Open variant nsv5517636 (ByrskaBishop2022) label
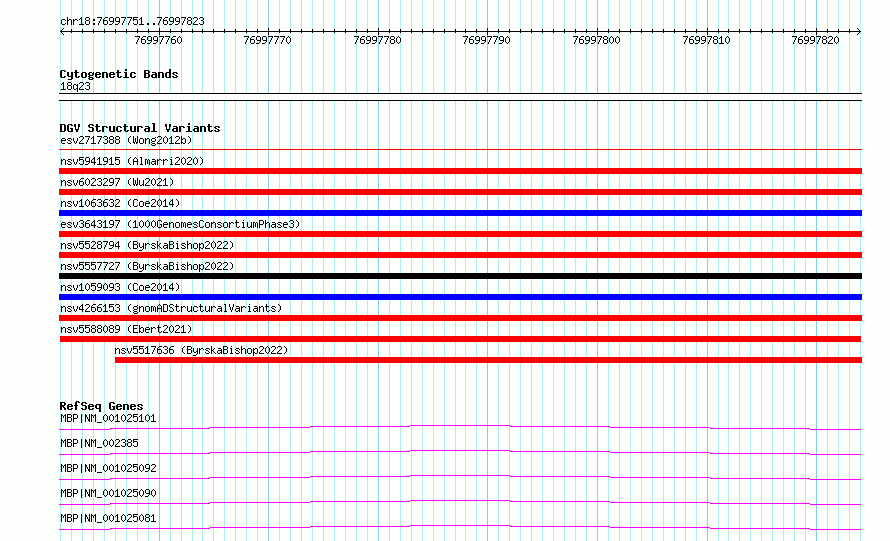 [x=201, y=350]
